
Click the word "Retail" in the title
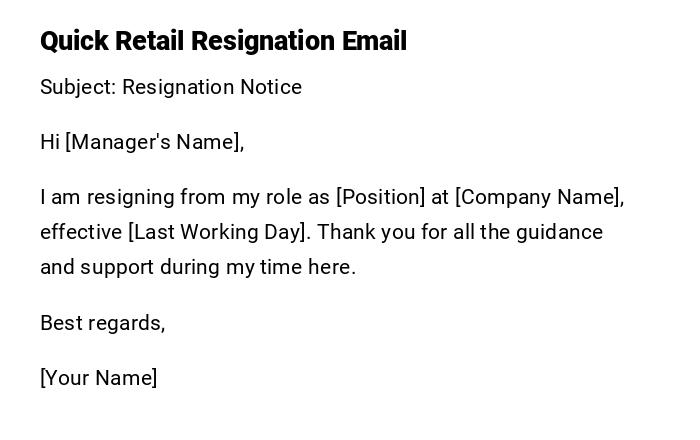[149, 41]
